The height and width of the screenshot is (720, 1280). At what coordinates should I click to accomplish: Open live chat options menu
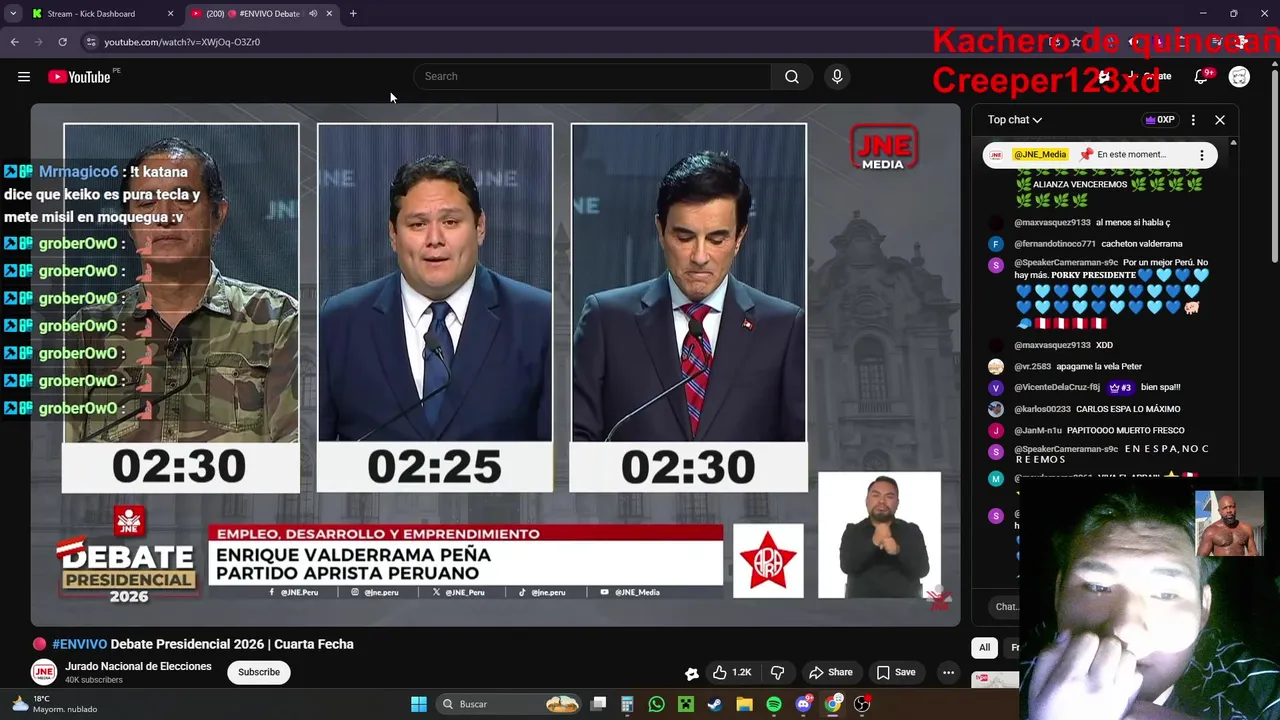tap(1193, 120)
